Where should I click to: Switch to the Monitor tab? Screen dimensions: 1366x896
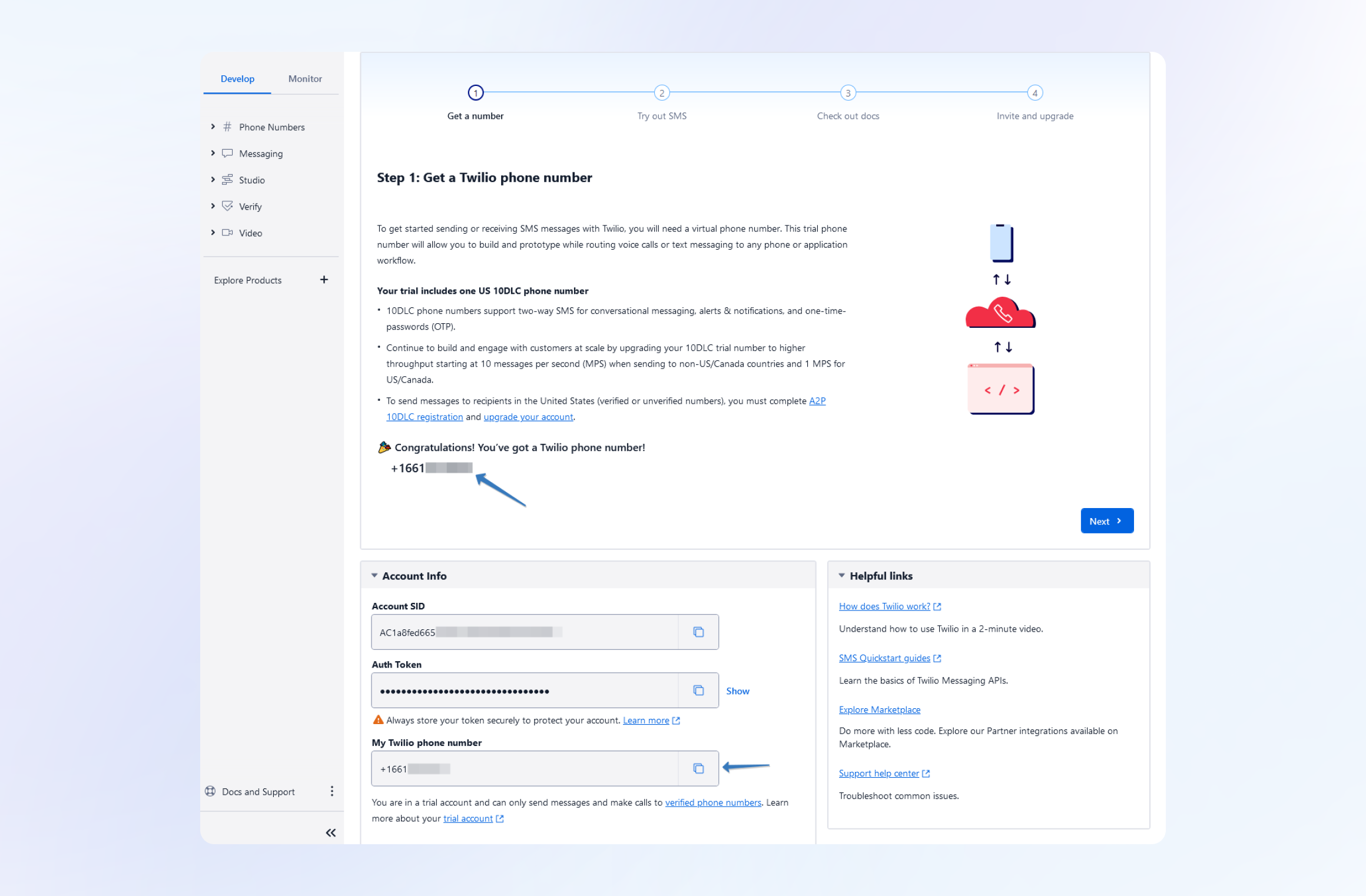pos(305,79)
